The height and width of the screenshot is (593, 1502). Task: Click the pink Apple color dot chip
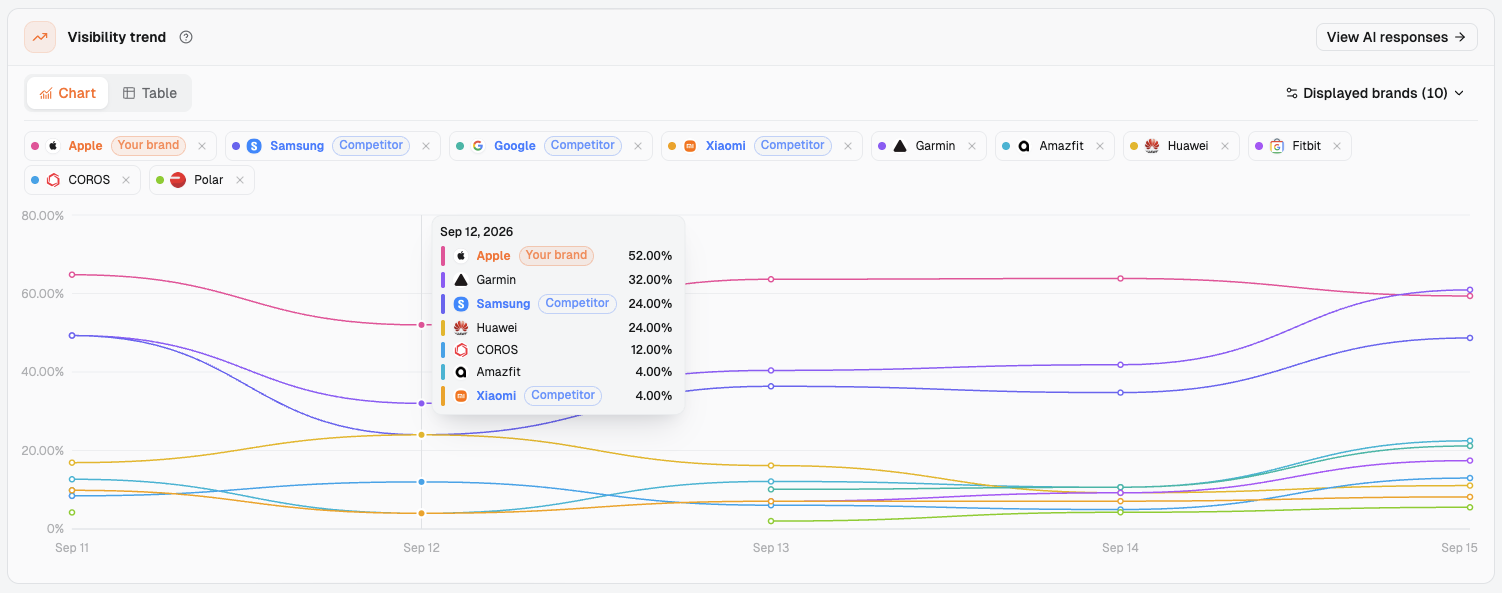(35, 146)
